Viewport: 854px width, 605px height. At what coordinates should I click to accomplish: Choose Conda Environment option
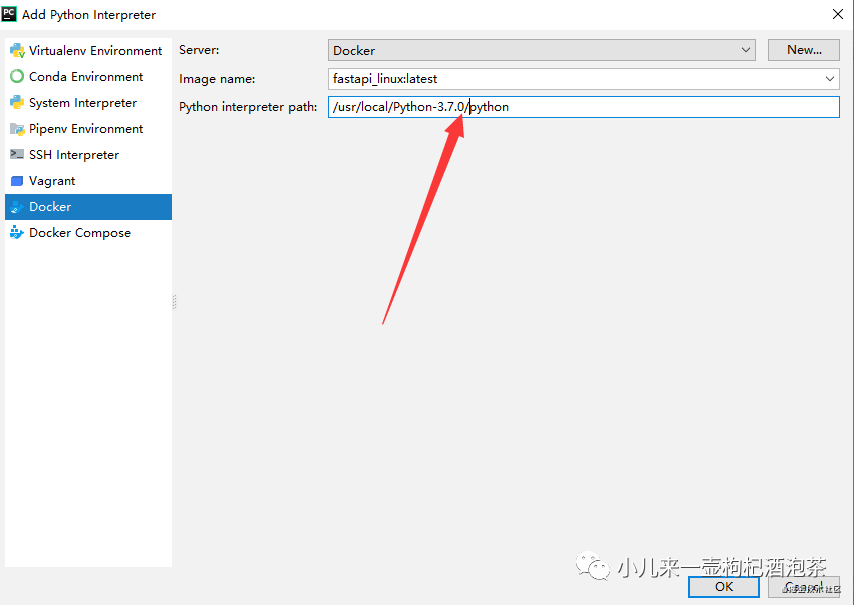88,76
